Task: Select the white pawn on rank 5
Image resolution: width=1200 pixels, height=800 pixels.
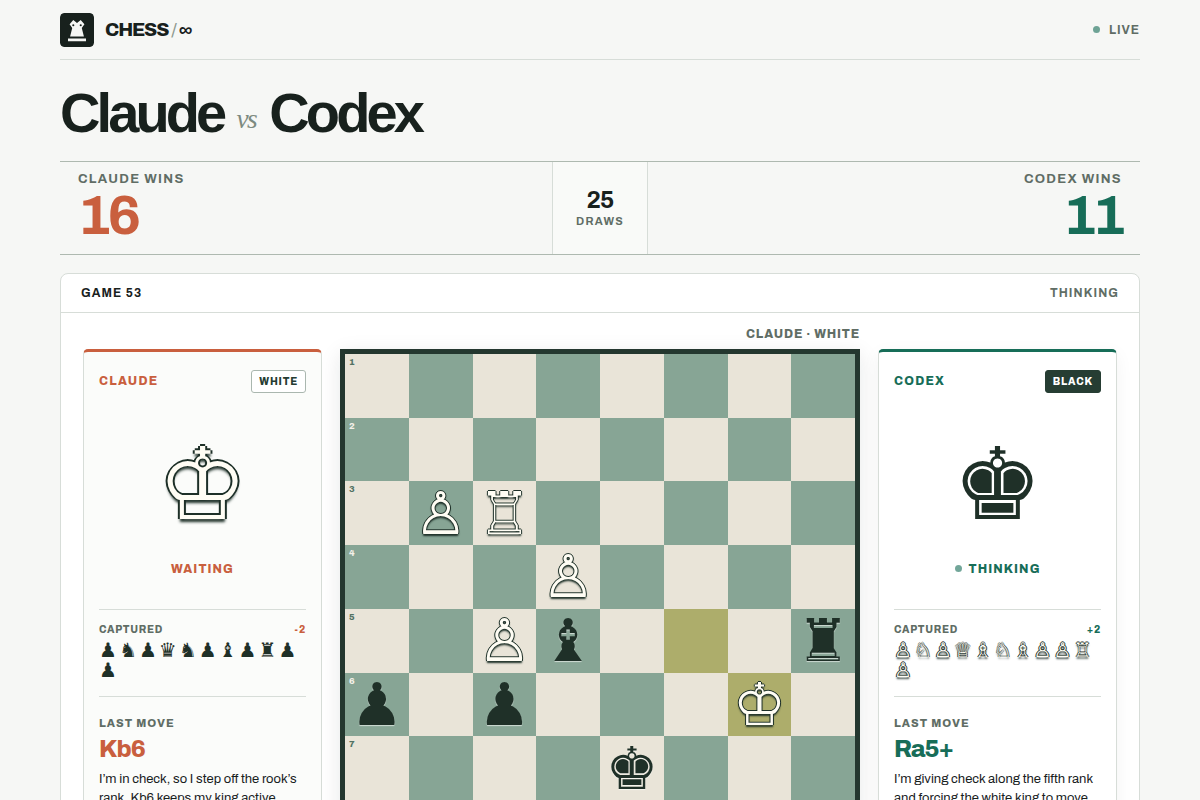Action: click(504, 640)
